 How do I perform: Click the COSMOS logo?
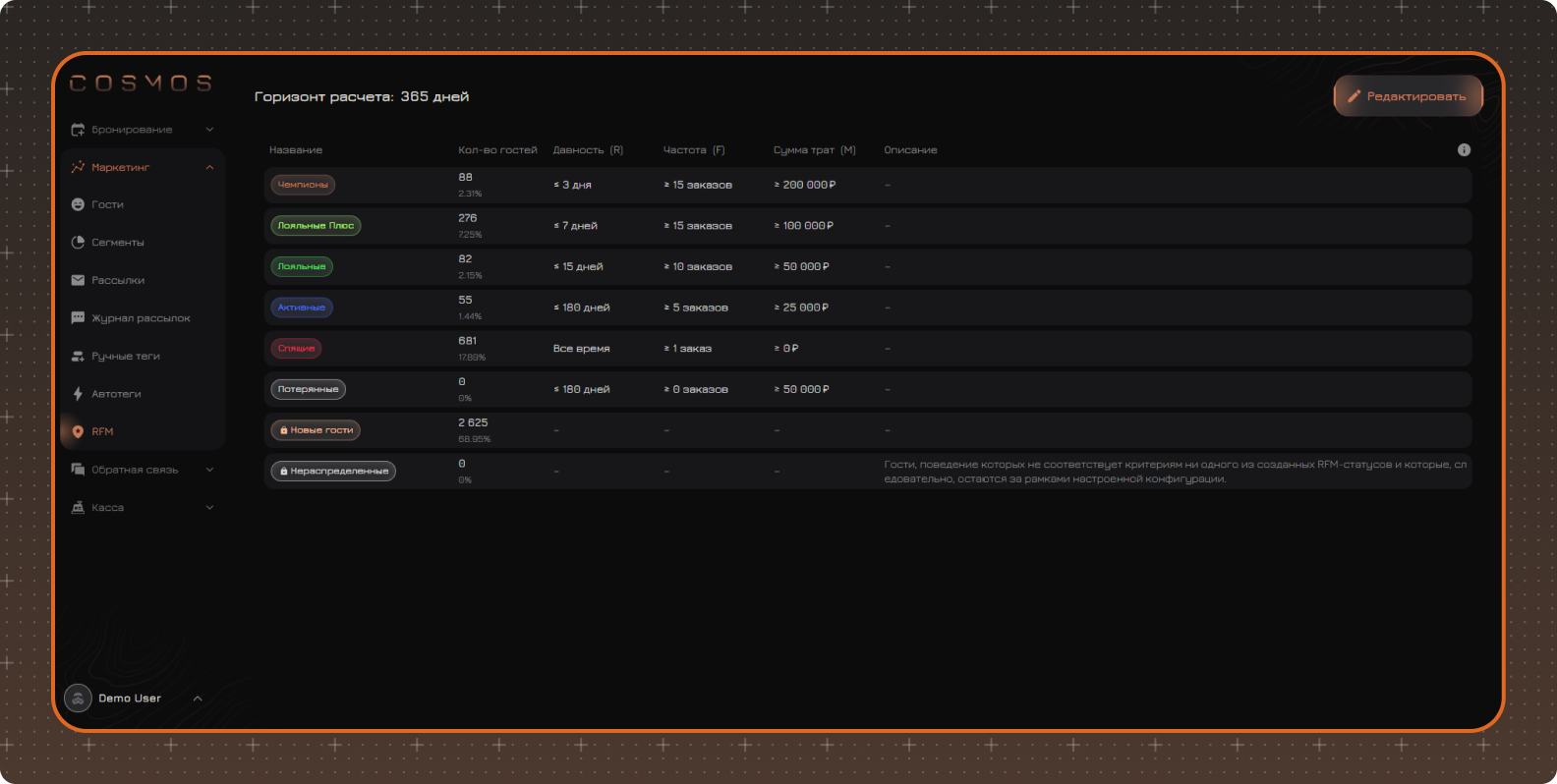pyautogui.click(x=141, y=84)
